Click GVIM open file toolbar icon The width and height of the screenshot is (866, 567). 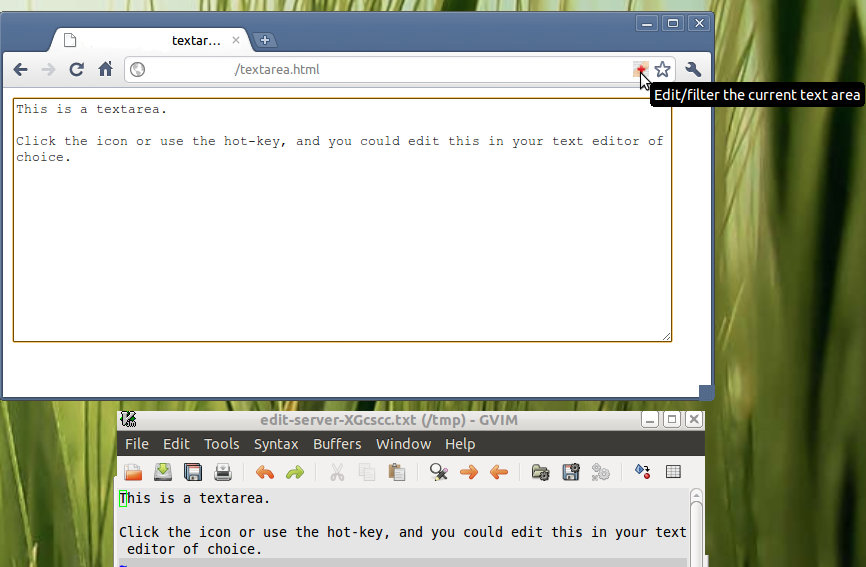point(133,472)
